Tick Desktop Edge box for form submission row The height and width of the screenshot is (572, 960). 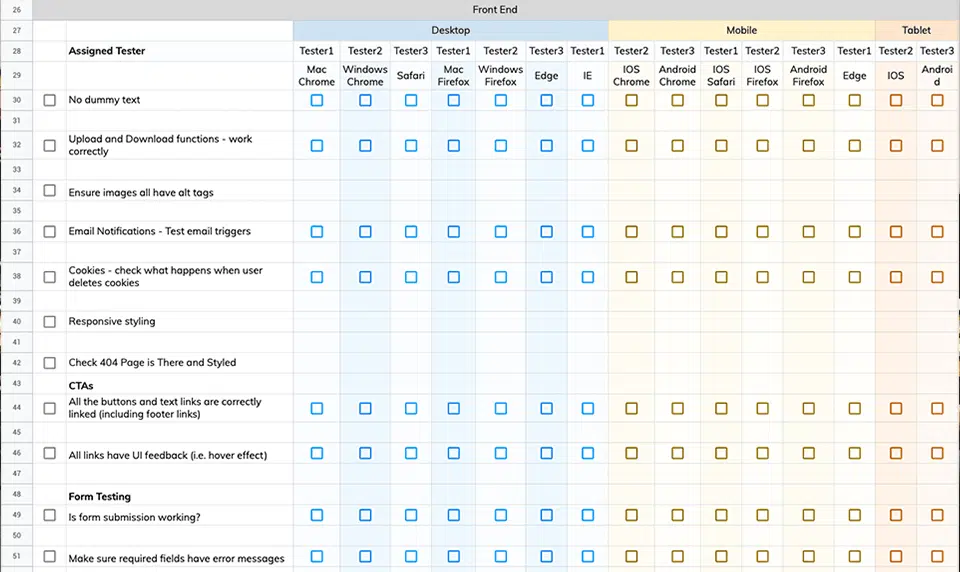click(547, 515)
